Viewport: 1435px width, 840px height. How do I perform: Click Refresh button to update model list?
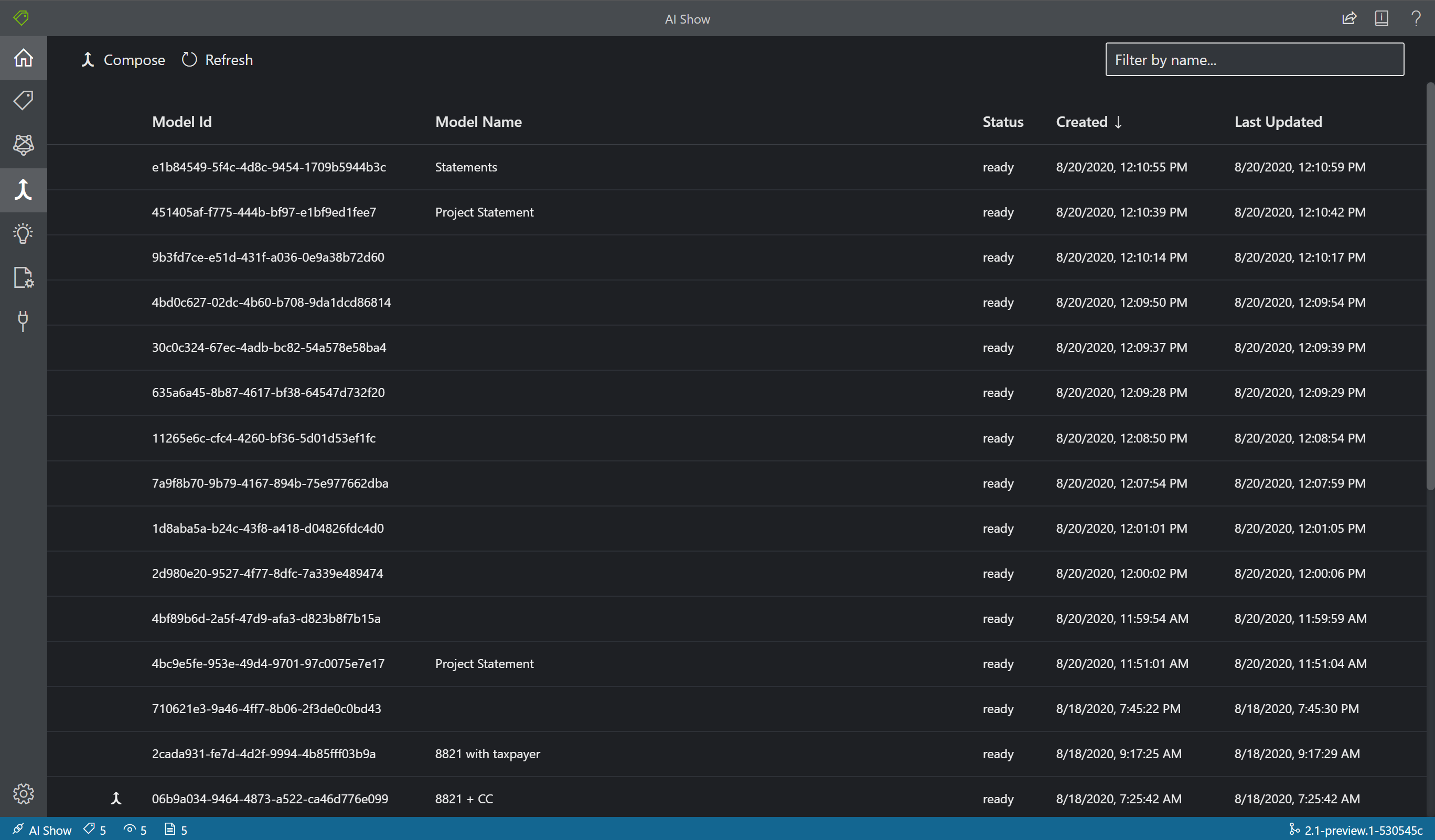[217, 59]
